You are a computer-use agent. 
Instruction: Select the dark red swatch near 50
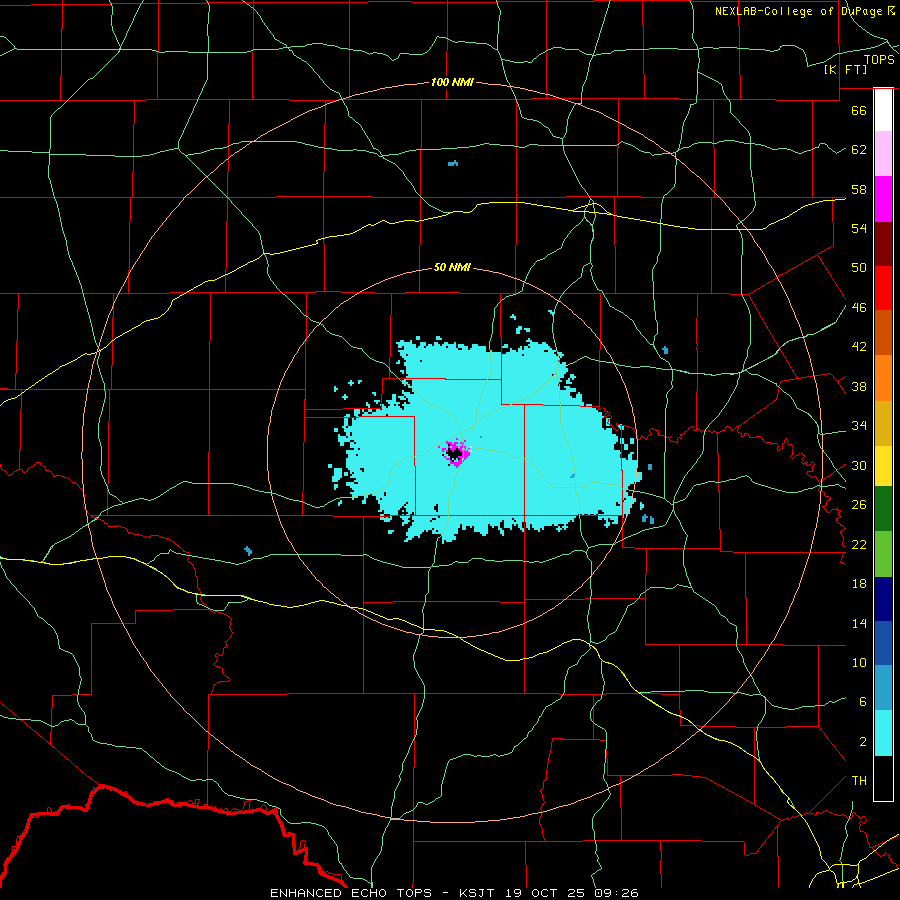pos(883,244)
